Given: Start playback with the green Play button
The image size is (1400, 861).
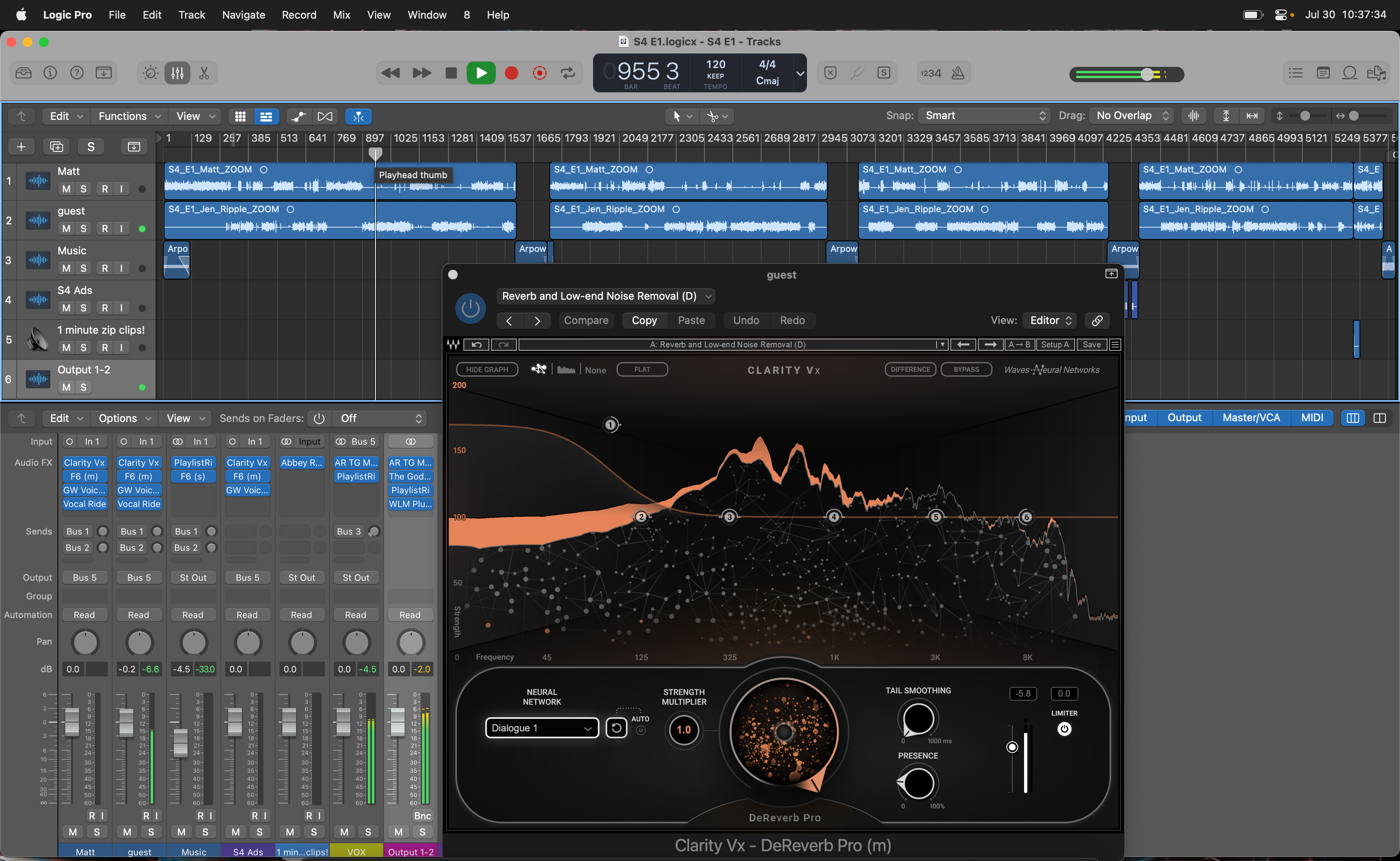Looking at the screenshot, I should click(481, 73).
